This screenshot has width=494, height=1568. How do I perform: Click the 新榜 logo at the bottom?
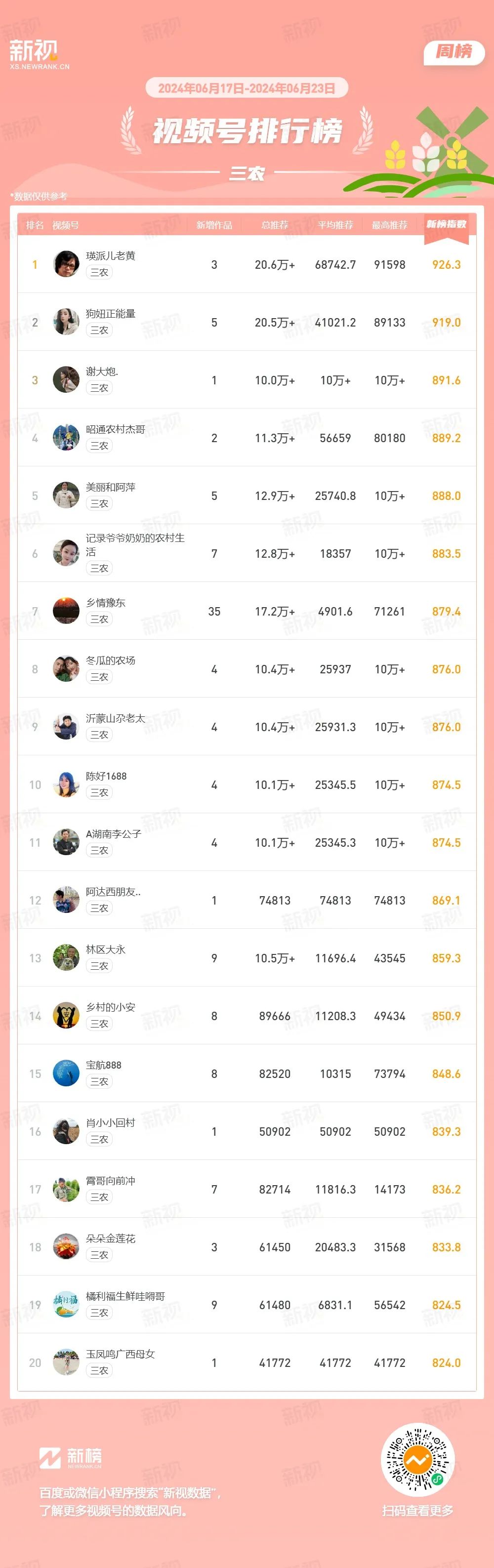71,1458
